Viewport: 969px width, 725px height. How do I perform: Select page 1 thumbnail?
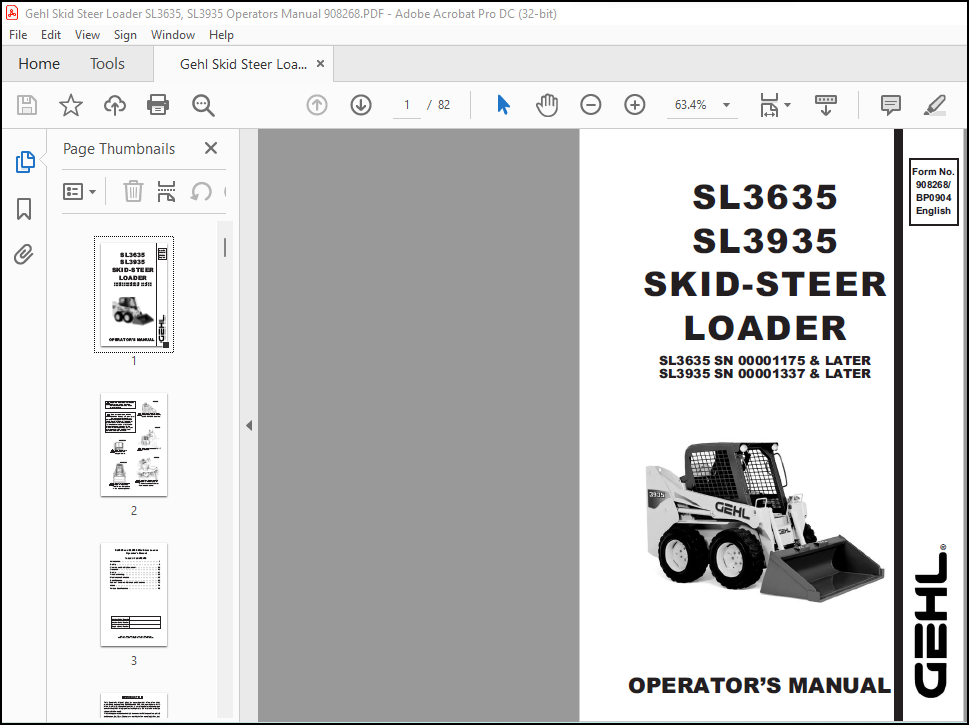click(x=133, y=294)
